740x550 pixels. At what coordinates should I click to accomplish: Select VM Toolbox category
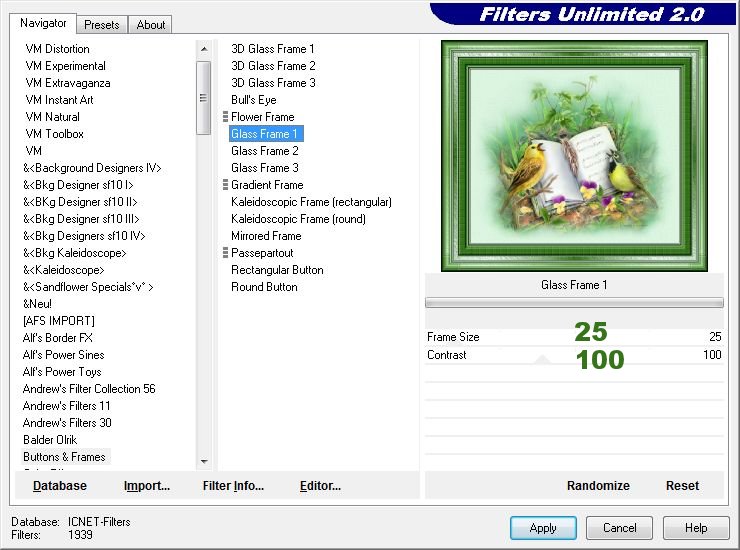click(x=55, y=134)
